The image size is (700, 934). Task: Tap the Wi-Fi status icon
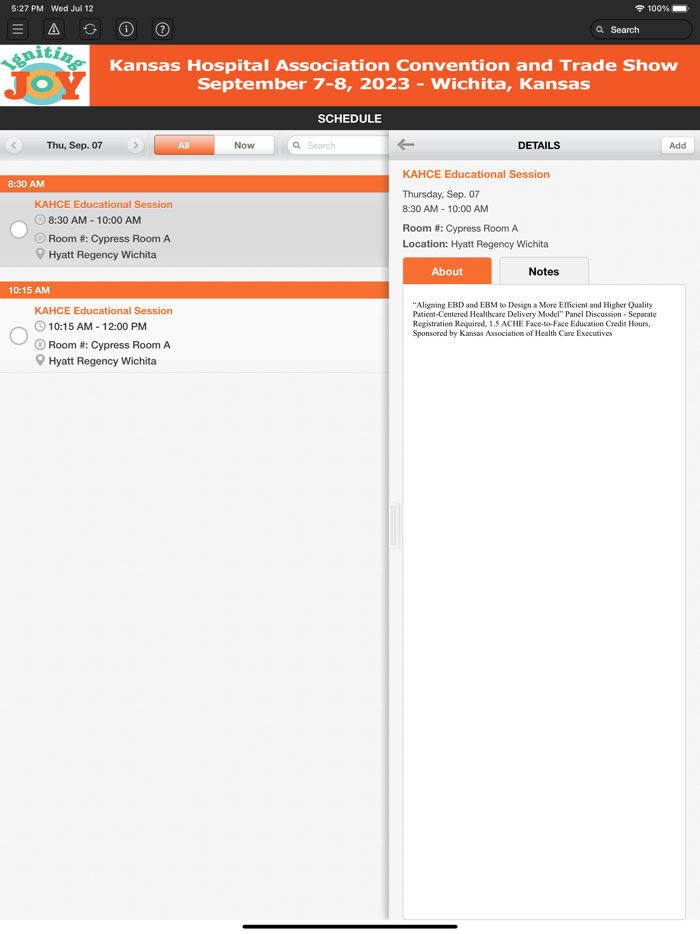(x=639, y=8)
